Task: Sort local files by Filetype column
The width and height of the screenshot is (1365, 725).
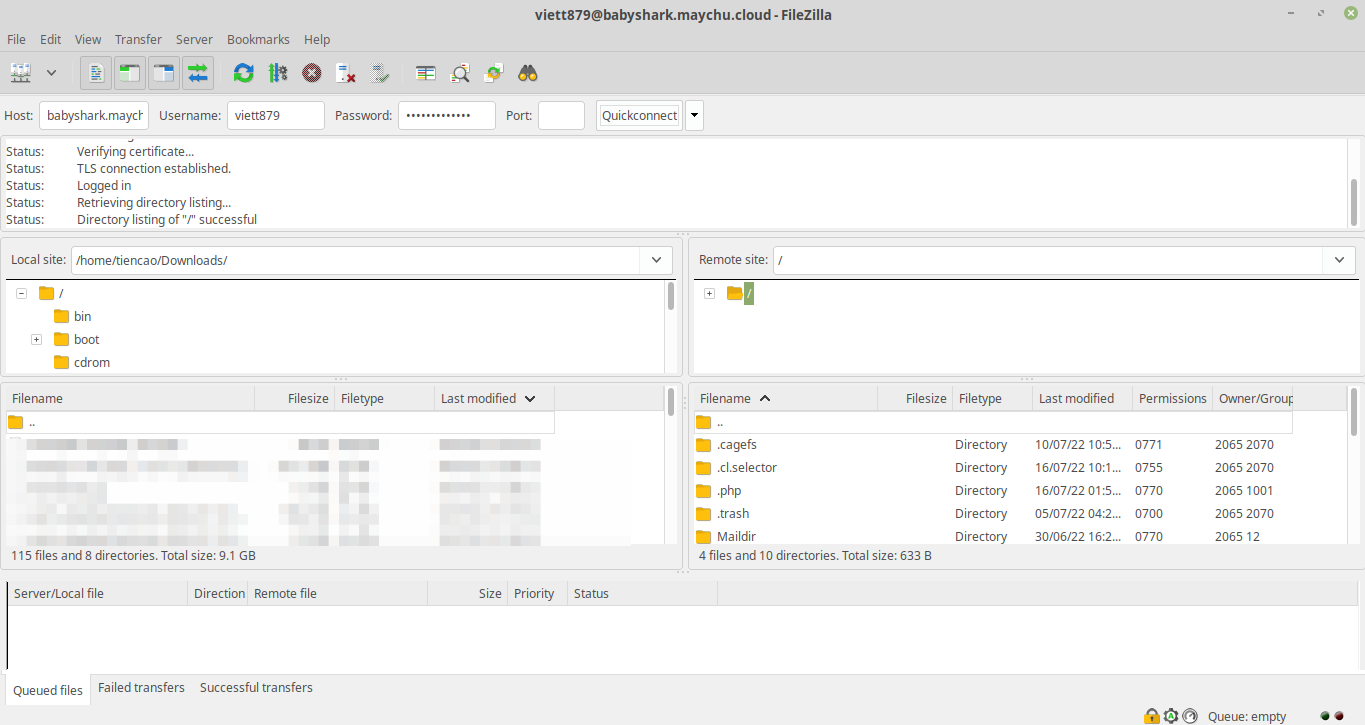Action: pyautogui.click(x=384, y=398)
